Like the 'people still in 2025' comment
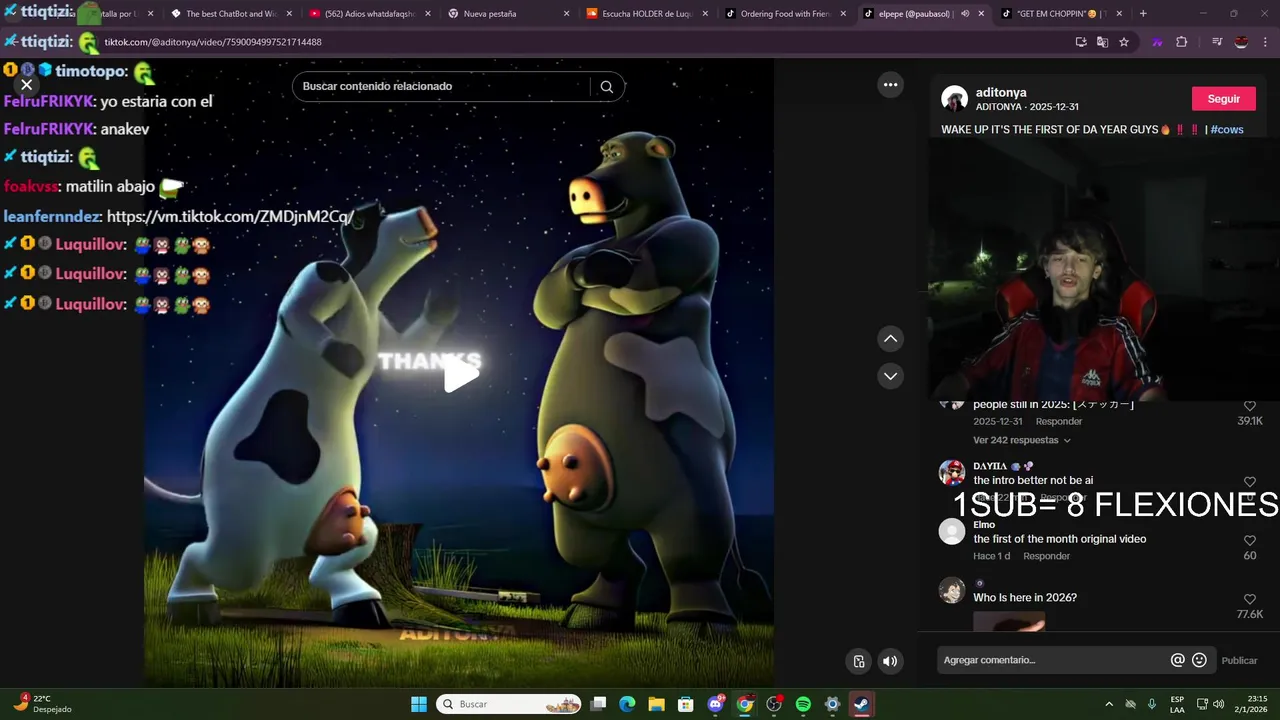1280x720 pixels. click(x=1249, y=406)
